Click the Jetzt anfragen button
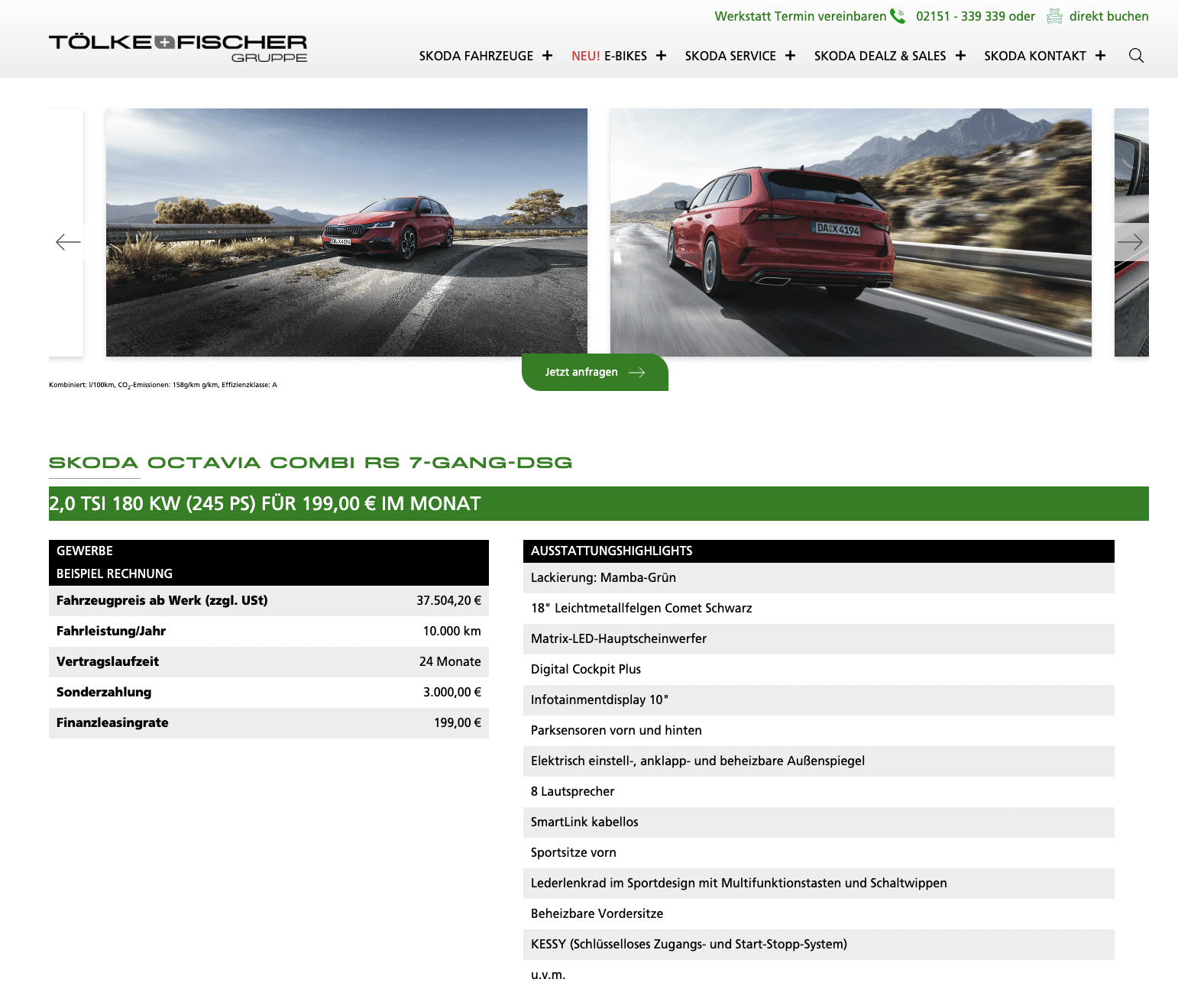 [595, 372]
